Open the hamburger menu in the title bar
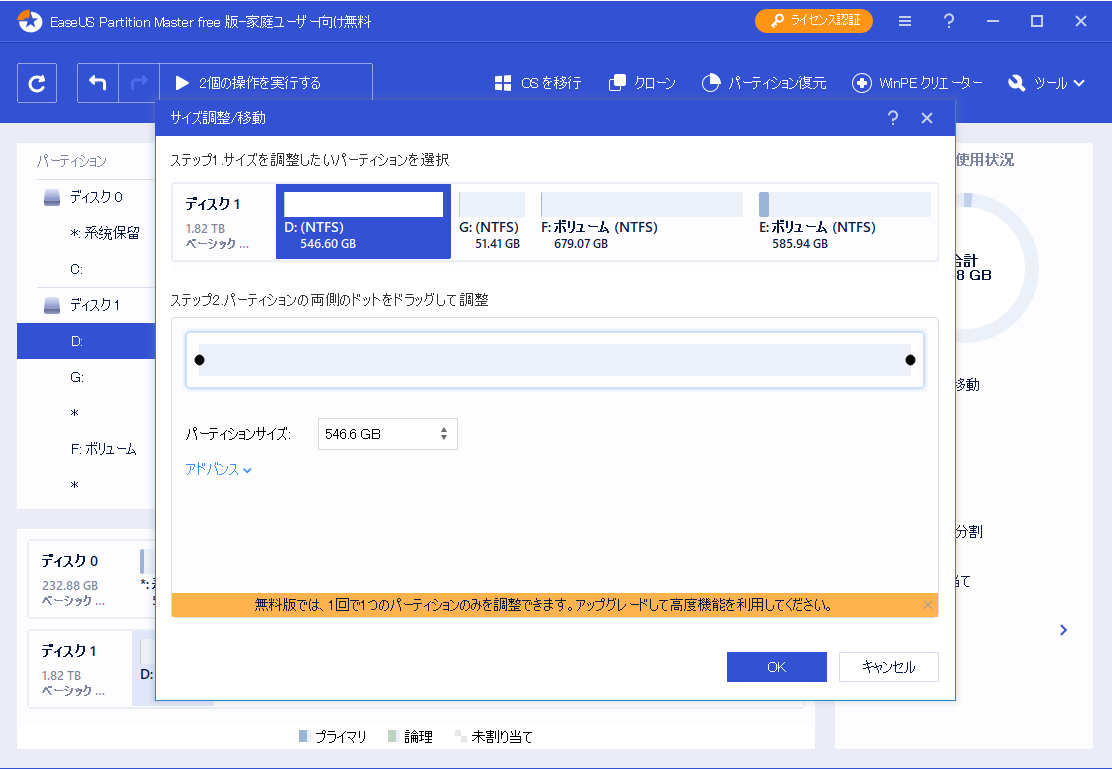 (905, 21)
